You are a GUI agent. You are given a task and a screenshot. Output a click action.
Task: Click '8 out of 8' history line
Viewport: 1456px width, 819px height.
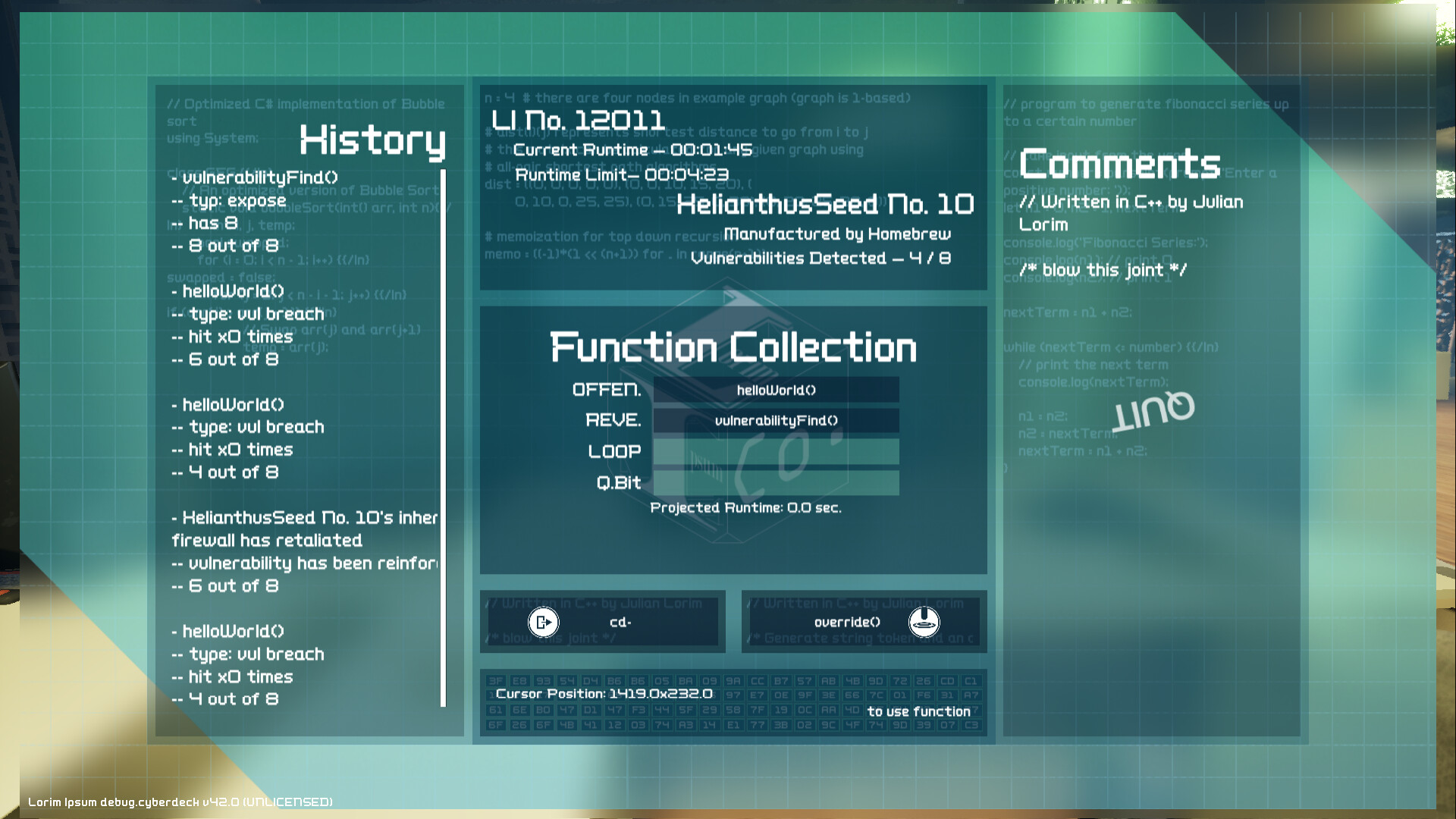225,246
